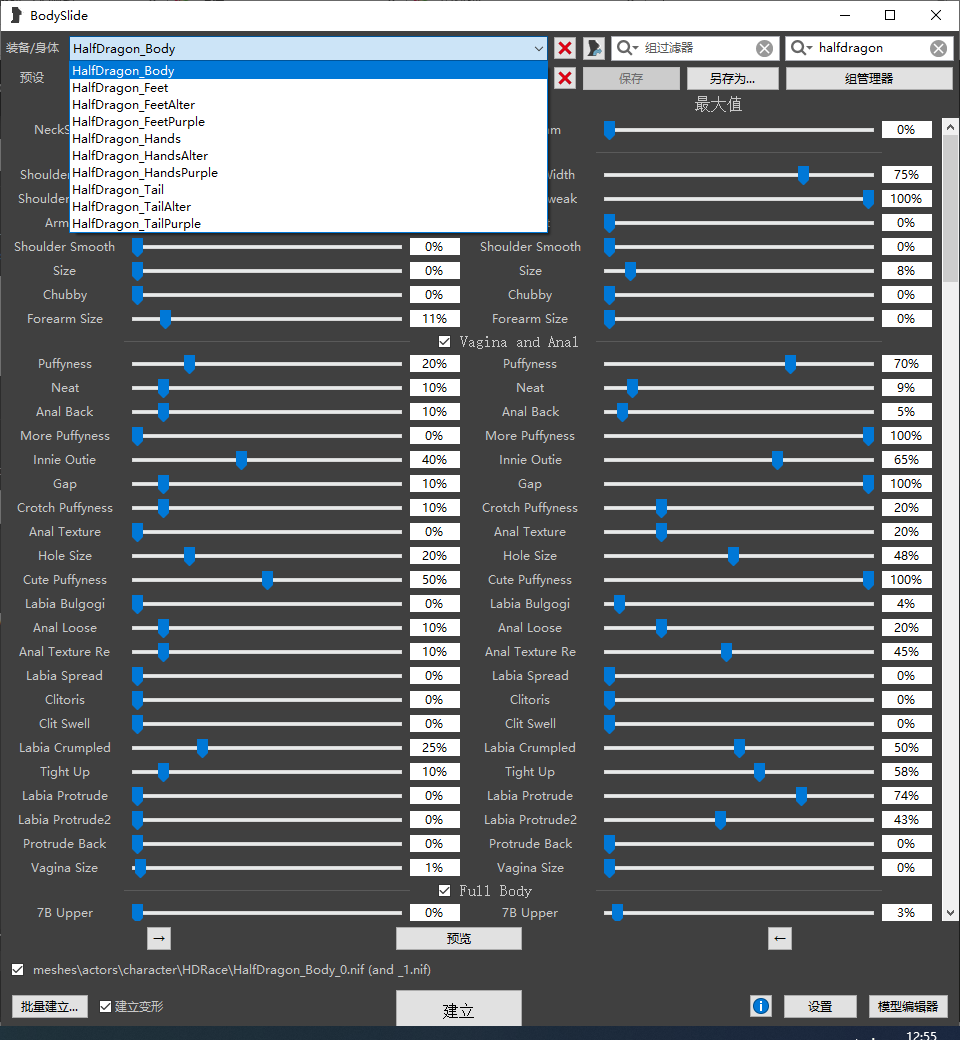This screenshot has width=960, height=1040.
Task: Click the red X delete project icon next to outfit dropdown
Action: 565,48
